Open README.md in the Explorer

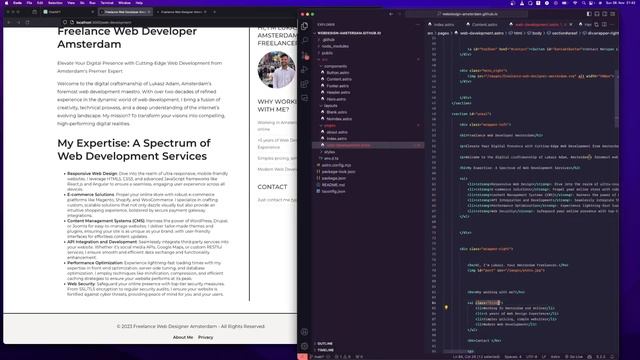(x=333, y=185)
